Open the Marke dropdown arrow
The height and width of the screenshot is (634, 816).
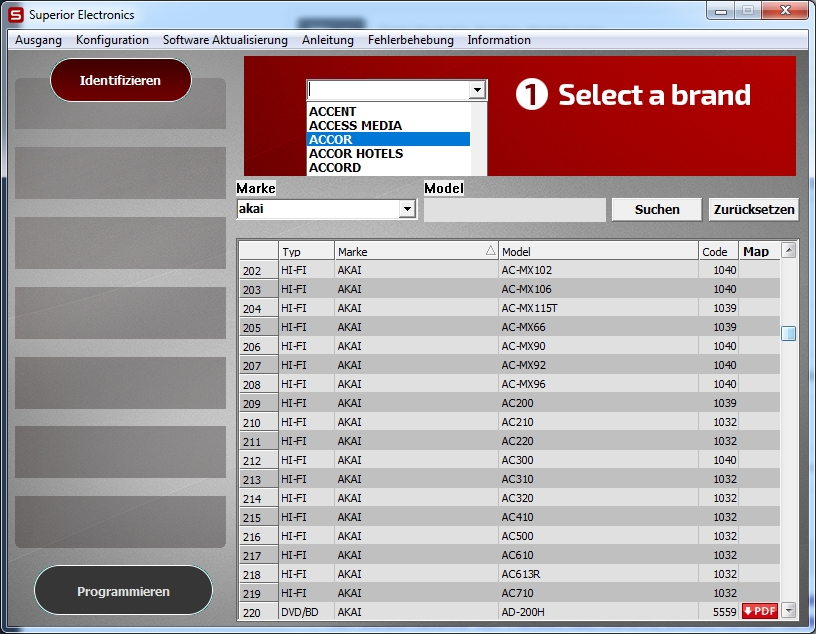pyautogui.click(x=407, y=209)
